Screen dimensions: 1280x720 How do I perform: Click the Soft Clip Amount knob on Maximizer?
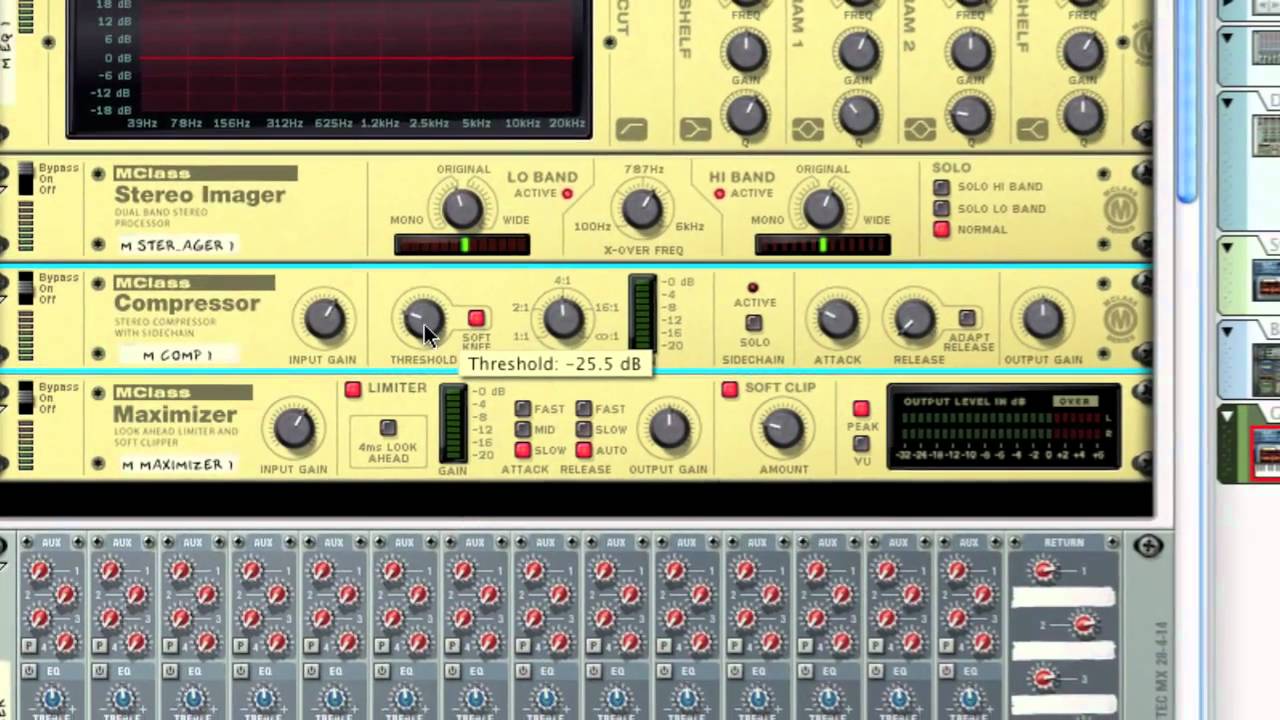(782, 428)
